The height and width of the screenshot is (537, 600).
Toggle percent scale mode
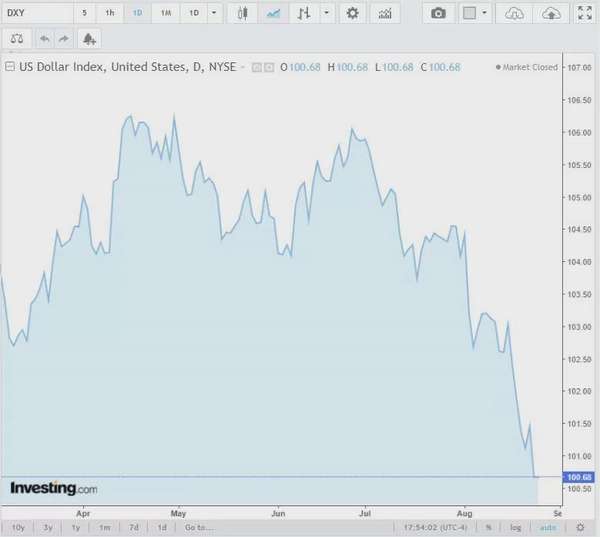click(x=489, y=528)
